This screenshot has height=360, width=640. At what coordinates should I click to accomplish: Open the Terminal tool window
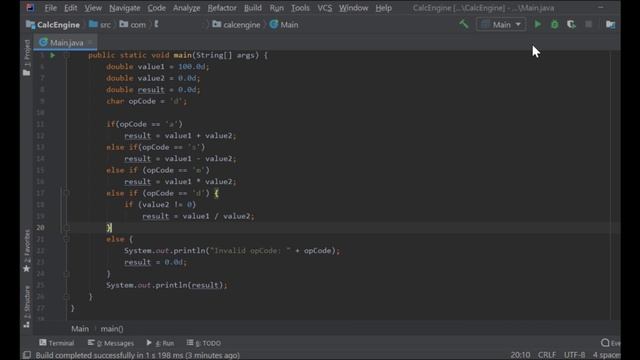[x=57, y=343]
